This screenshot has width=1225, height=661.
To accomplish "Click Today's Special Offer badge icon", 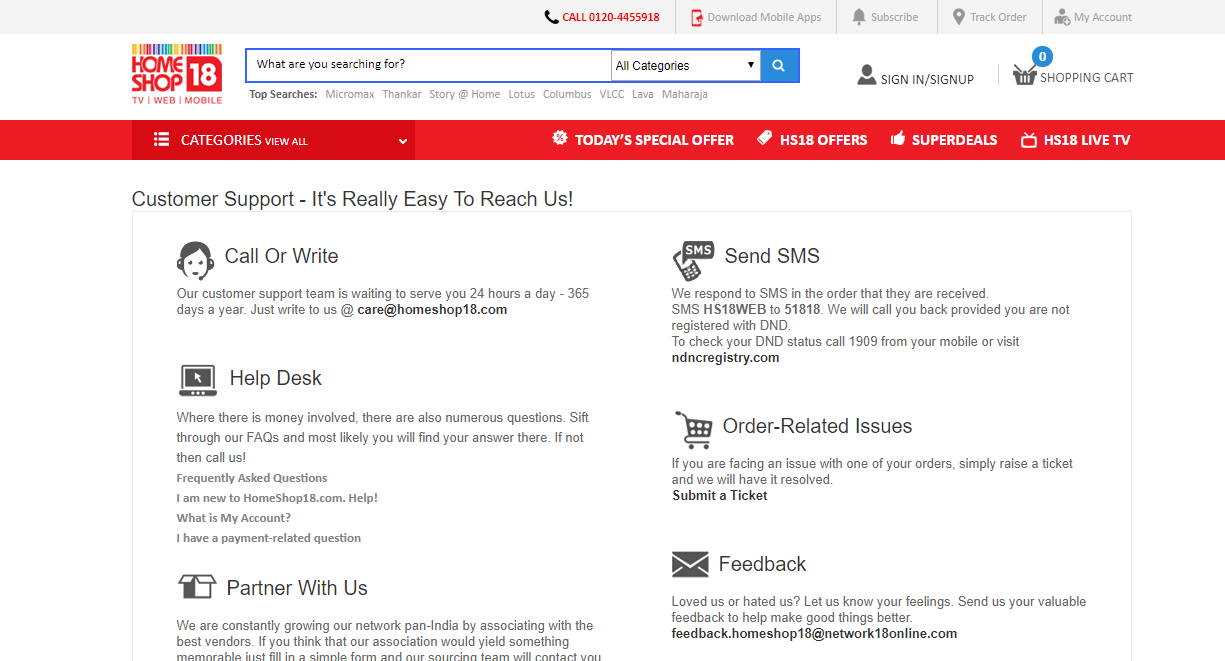I will tap(560, 138).
